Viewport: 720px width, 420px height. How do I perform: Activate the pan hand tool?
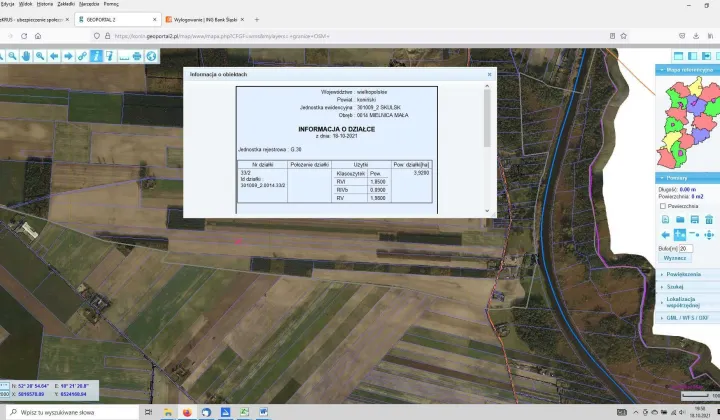[26, 56]
